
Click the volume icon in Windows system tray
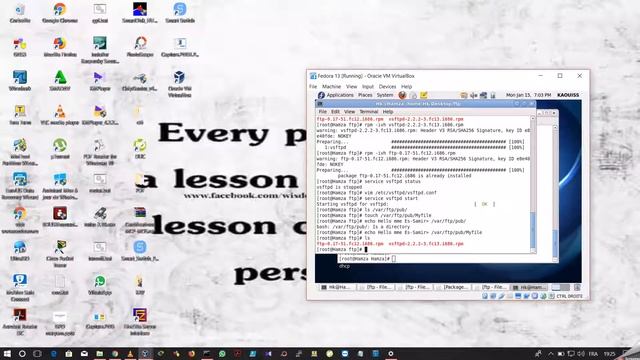pos(581,353)
